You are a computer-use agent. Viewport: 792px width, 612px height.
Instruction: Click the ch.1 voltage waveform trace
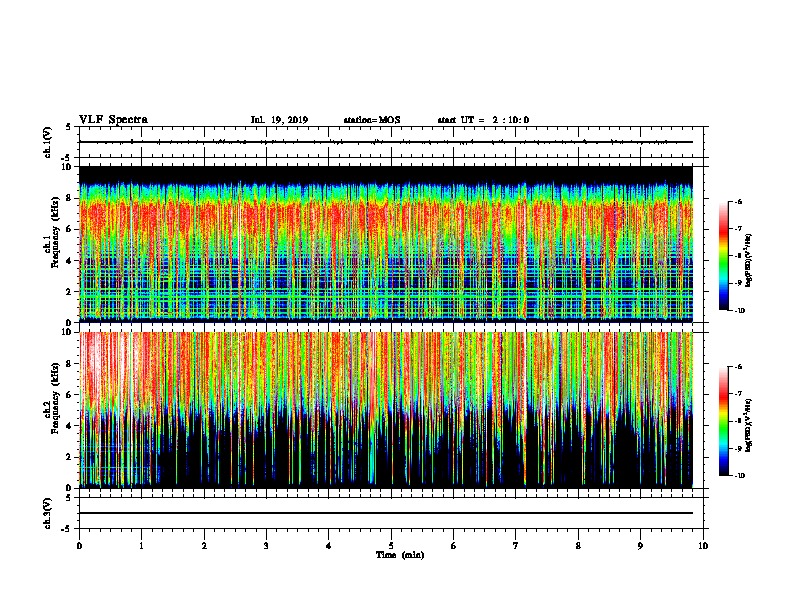click(x=386, y=142)
